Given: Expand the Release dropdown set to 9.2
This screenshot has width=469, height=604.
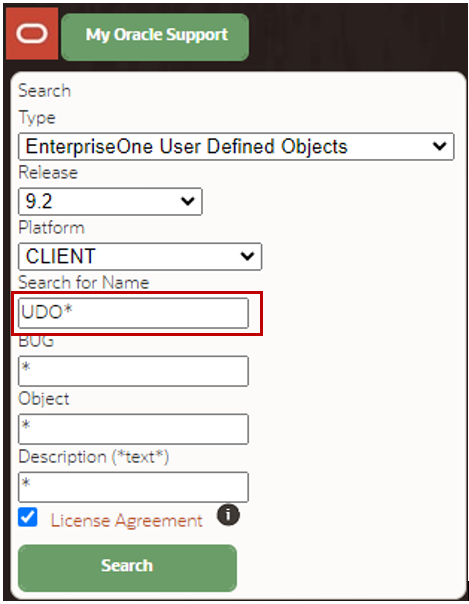Looking at the screenshot, I should (110, 201).
